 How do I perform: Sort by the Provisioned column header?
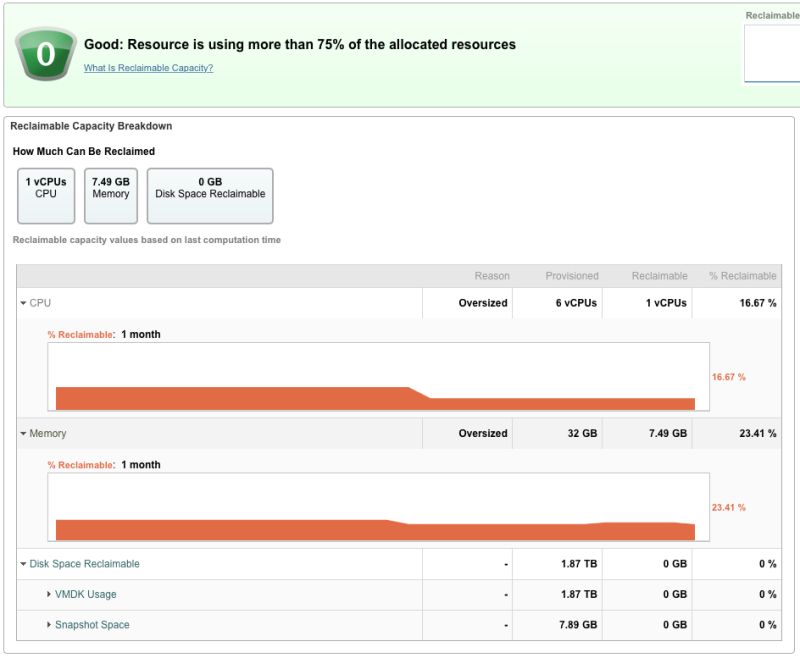(x=571, y=275)
